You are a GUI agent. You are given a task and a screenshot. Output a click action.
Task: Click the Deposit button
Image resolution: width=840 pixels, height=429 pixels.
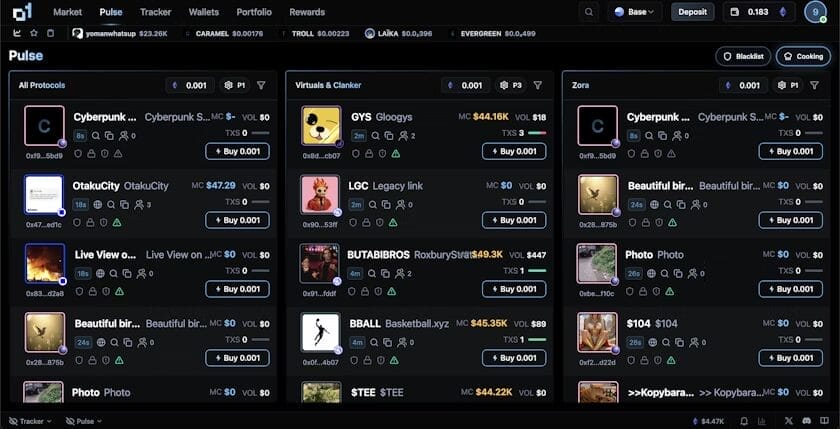pos(693,12)
